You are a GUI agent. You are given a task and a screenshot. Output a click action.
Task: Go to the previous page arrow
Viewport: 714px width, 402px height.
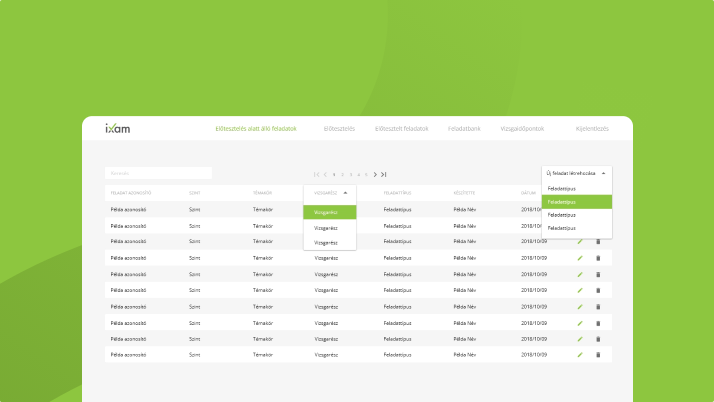(325, 174)
